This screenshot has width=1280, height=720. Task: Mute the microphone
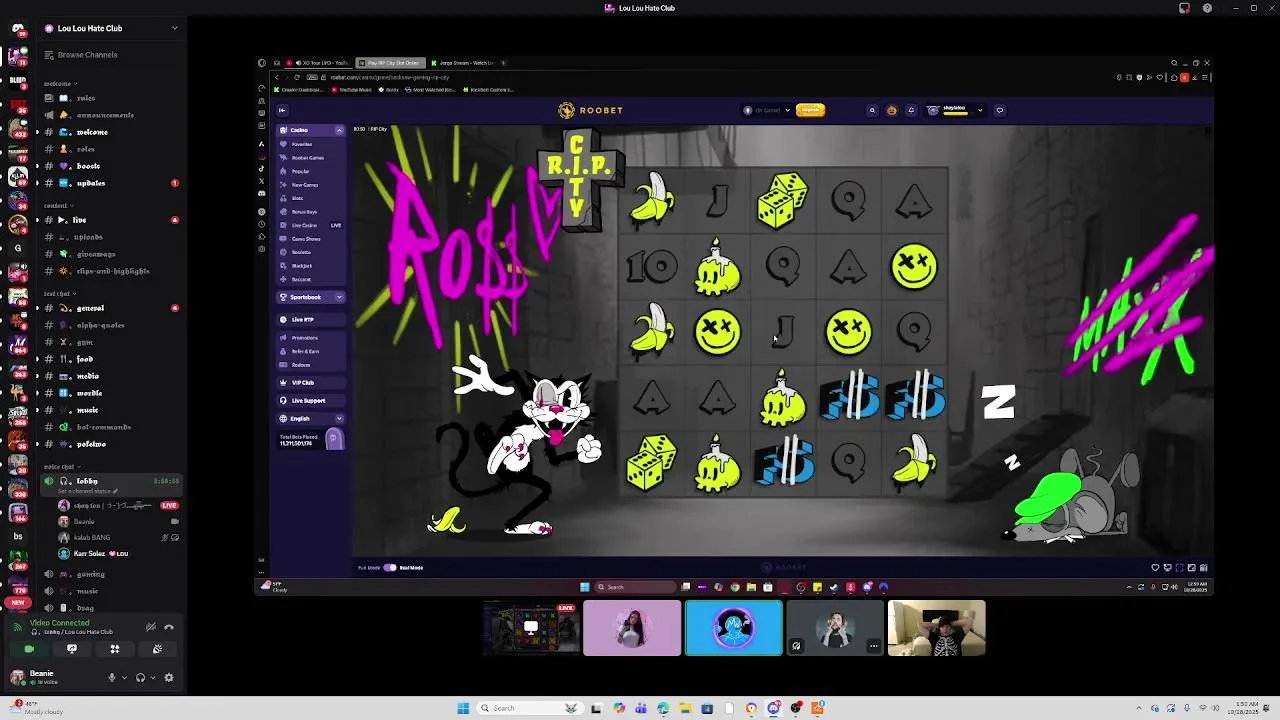tap(112, 677)
